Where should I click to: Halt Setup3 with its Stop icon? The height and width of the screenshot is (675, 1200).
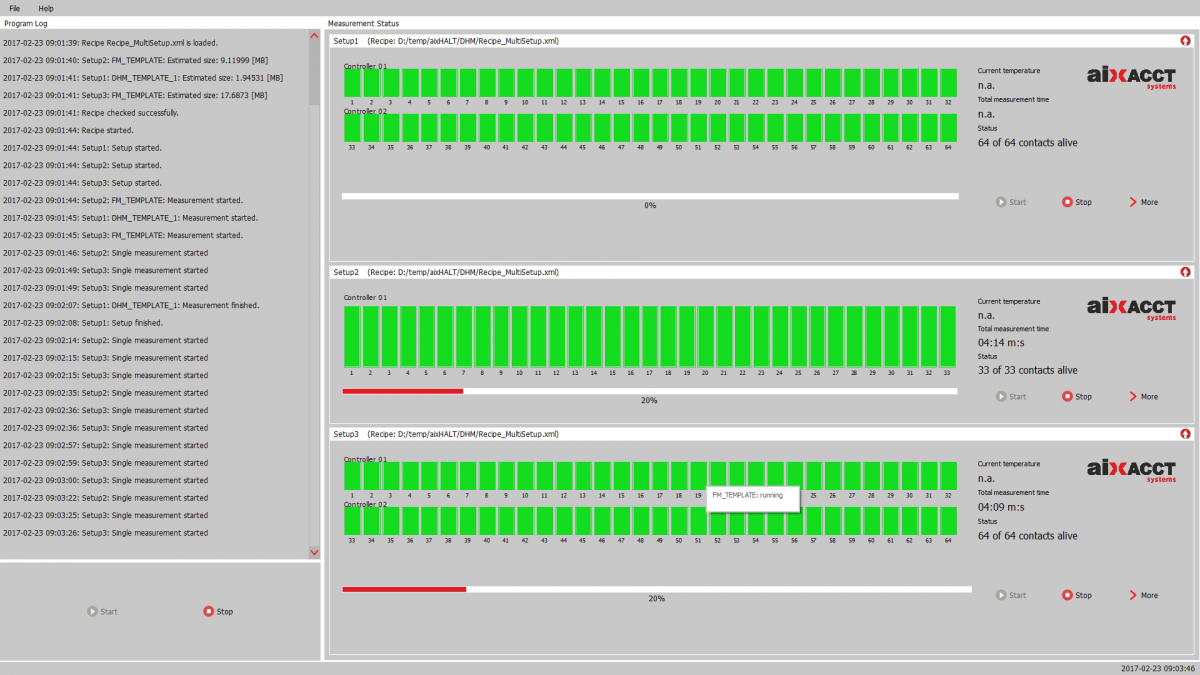coord(1076,595)
